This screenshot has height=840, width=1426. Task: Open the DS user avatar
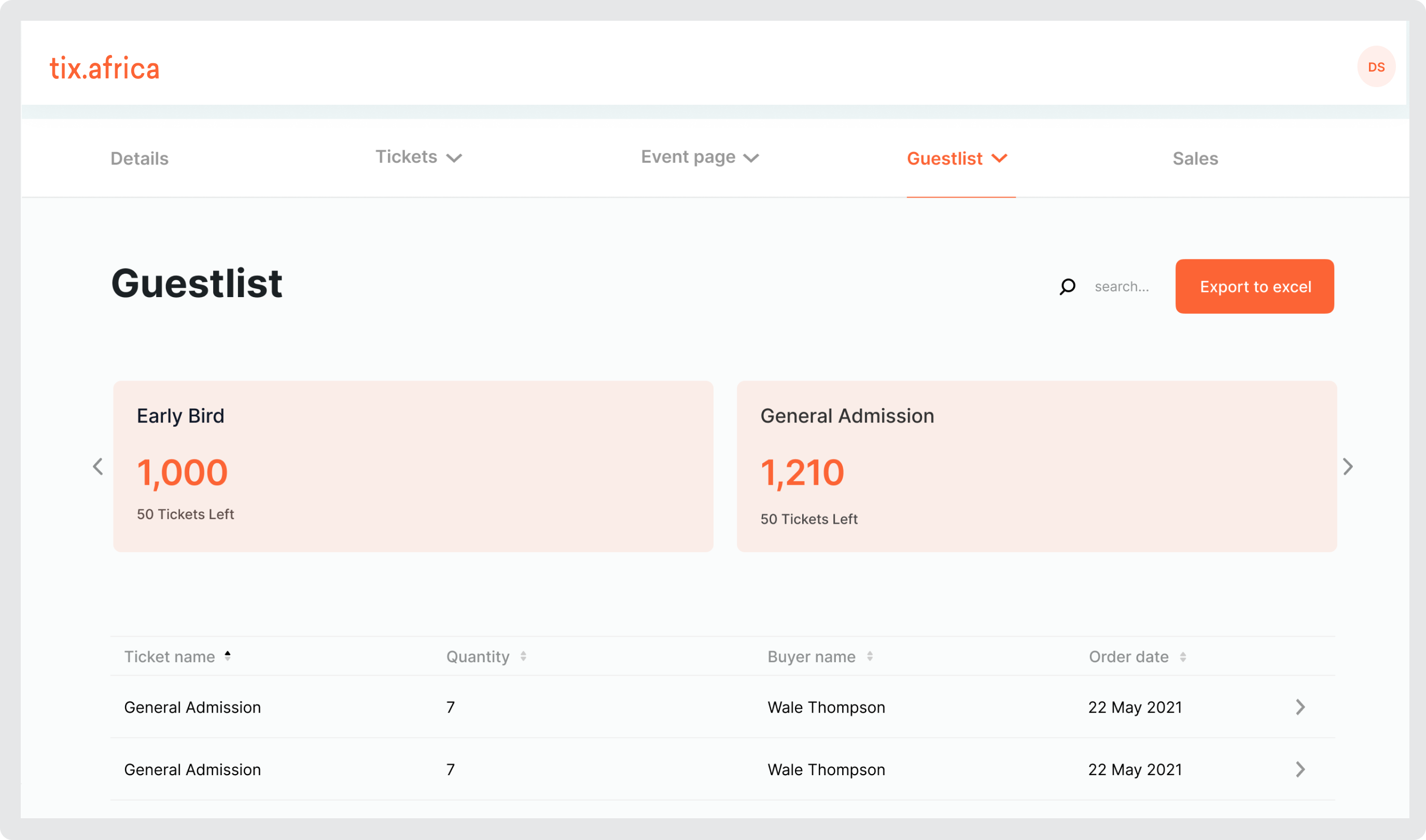coord(1376,67)
